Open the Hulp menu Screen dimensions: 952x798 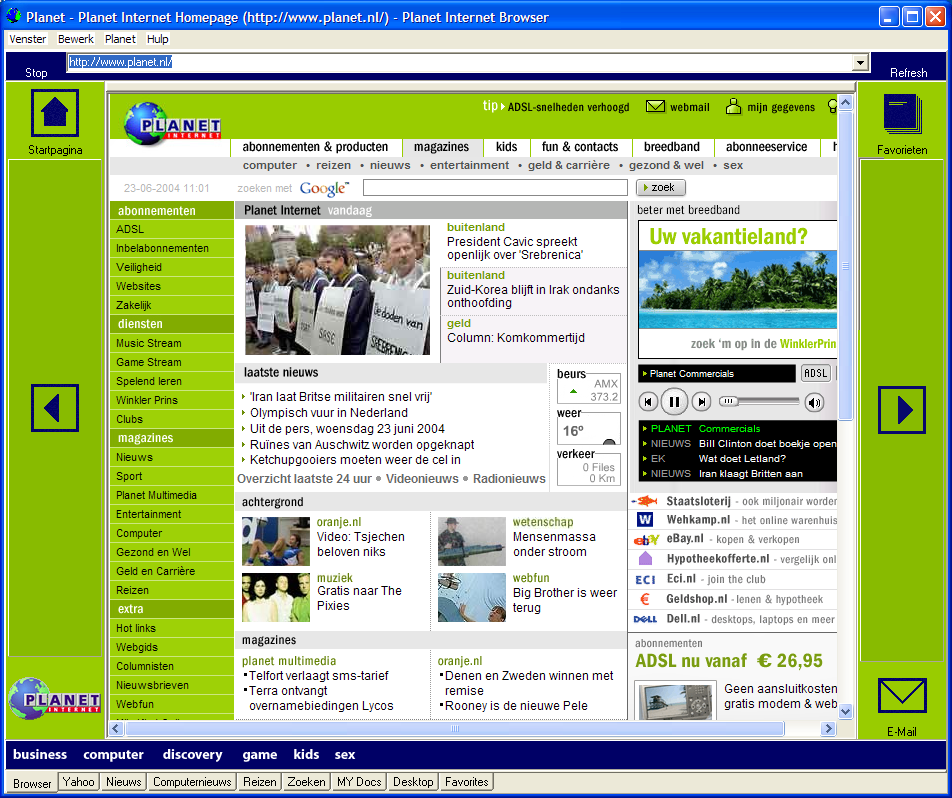(x=158, y=39)
